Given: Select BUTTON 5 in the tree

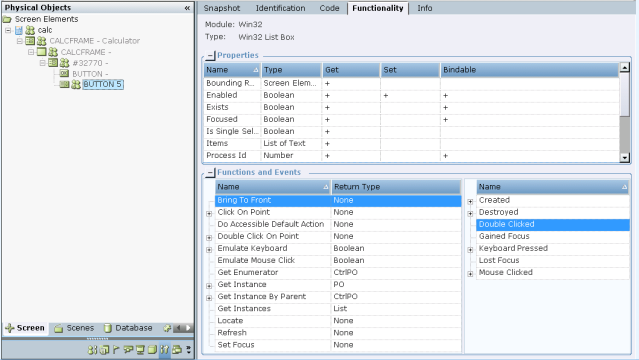Looking at the screenshot, I should 103,84.
